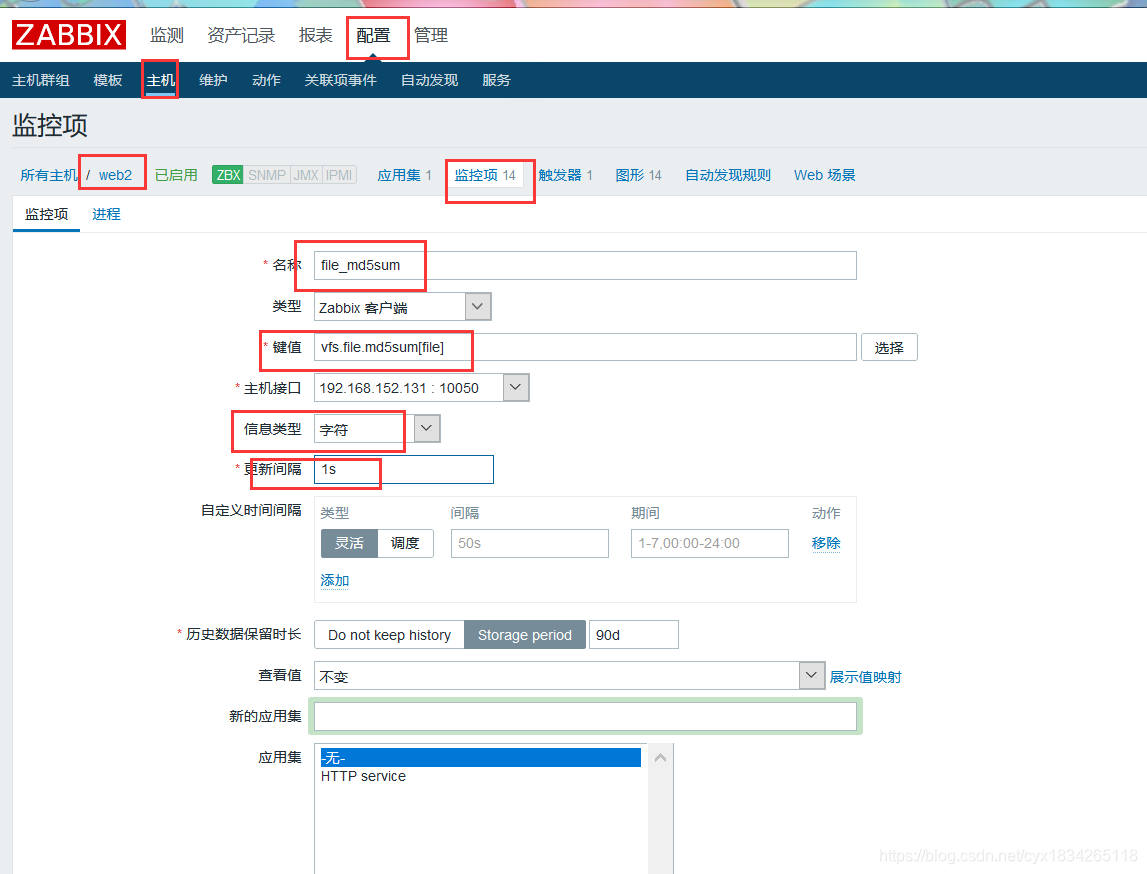The image size is (1147, 874).
Task: Open the 监测 top menu
Action: coord(167,35)
